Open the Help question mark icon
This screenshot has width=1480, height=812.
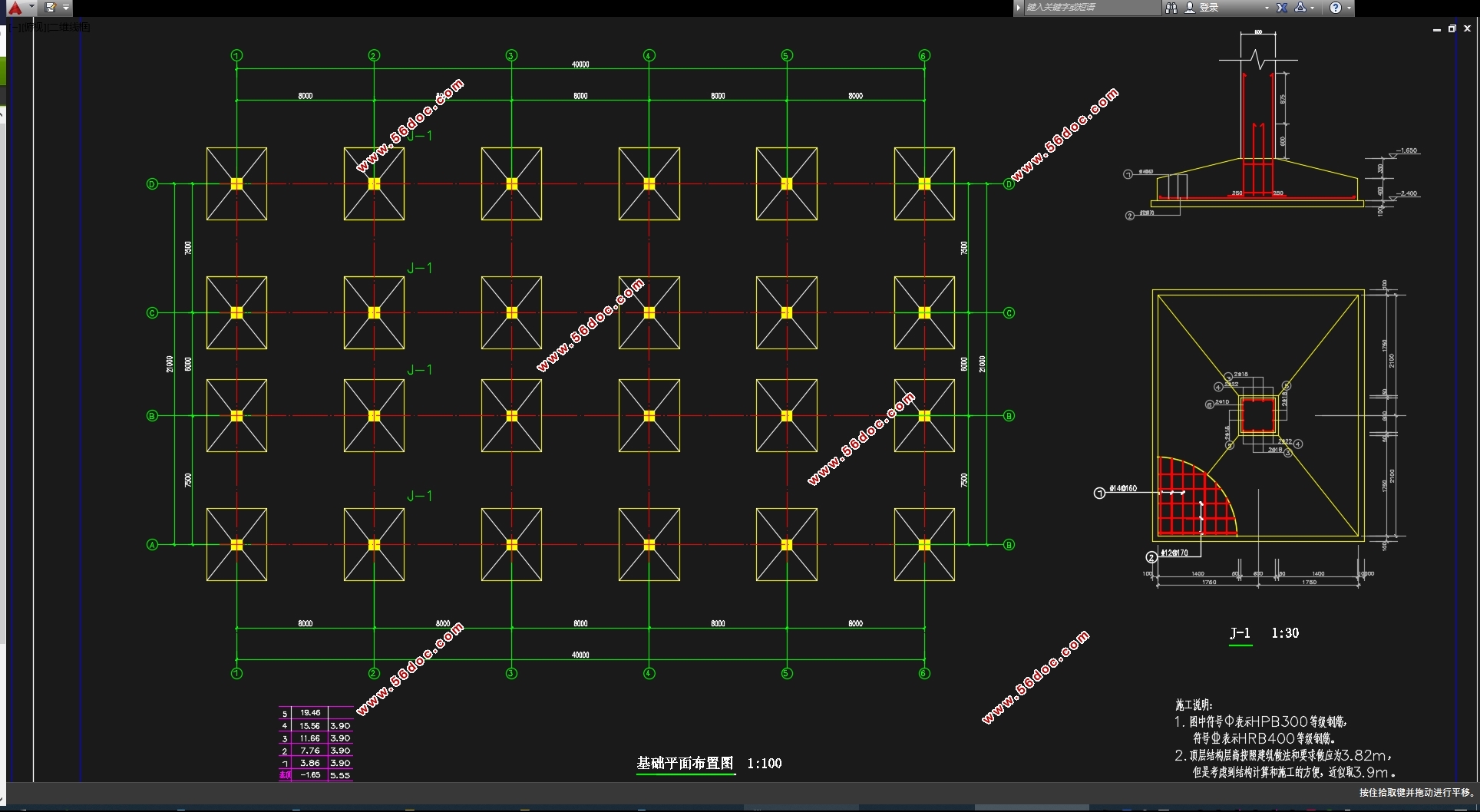click(x=1336, y=8)
